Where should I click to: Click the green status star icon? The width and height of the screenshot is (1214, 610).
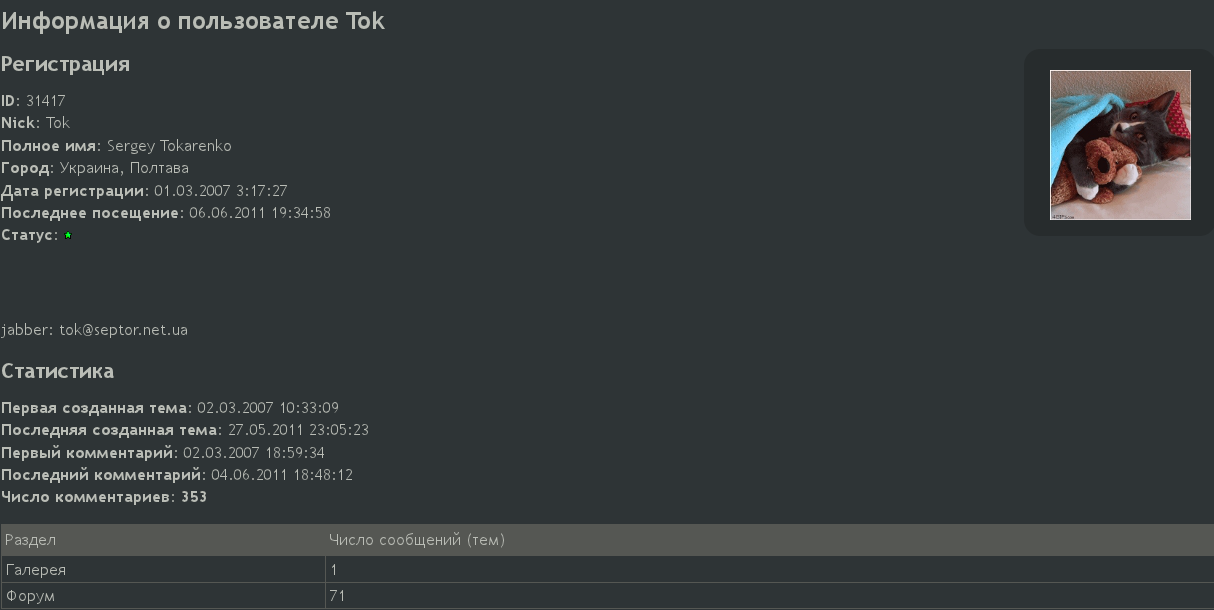point(68,236)
